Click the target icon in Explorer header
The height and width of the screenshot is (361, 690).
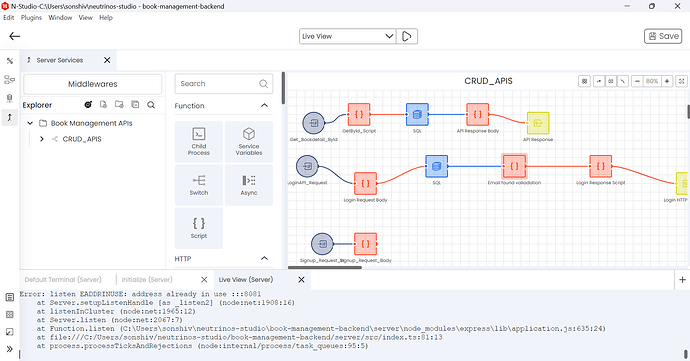[88, 105]
